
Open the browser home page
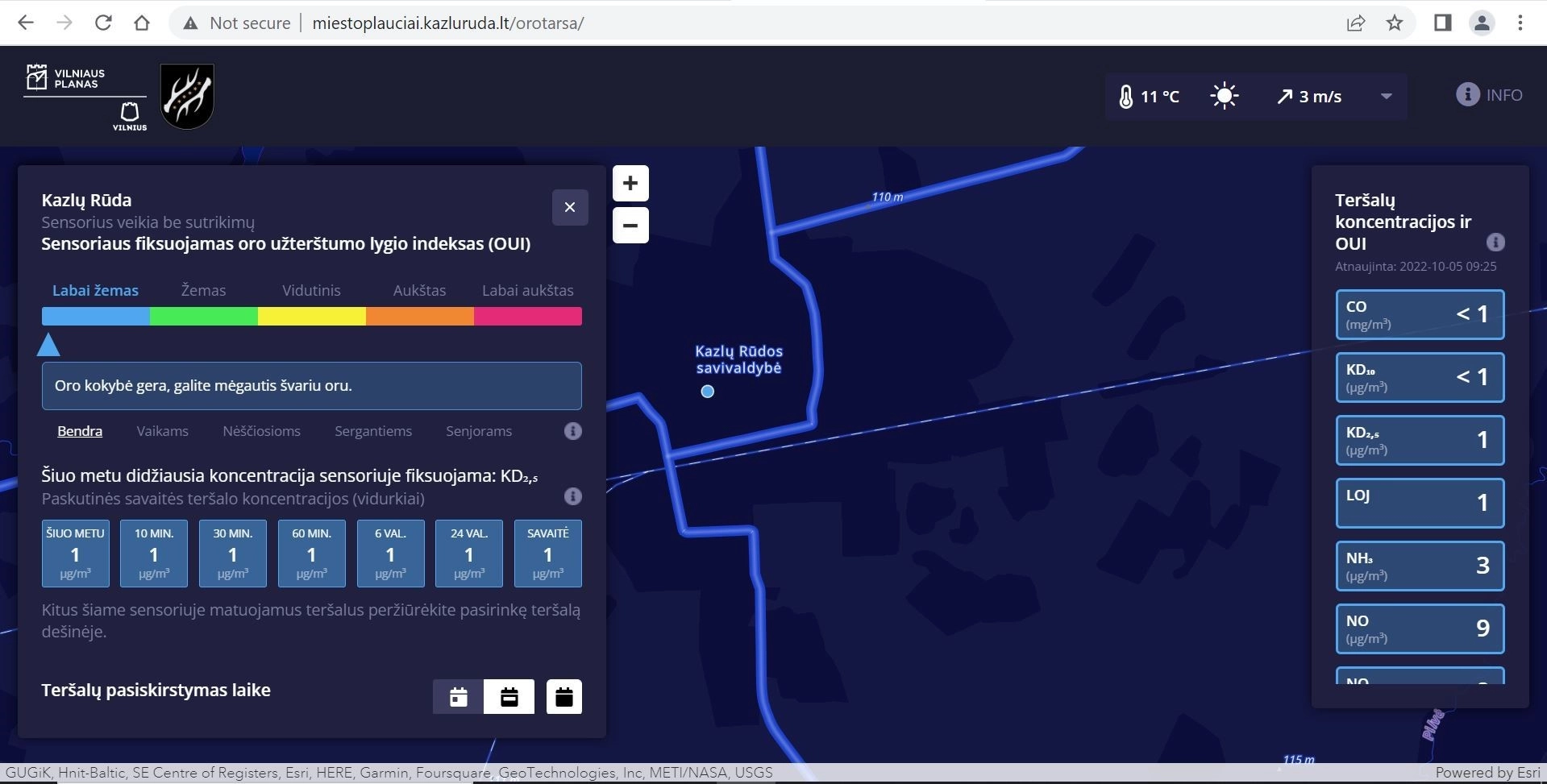[142, 23]
